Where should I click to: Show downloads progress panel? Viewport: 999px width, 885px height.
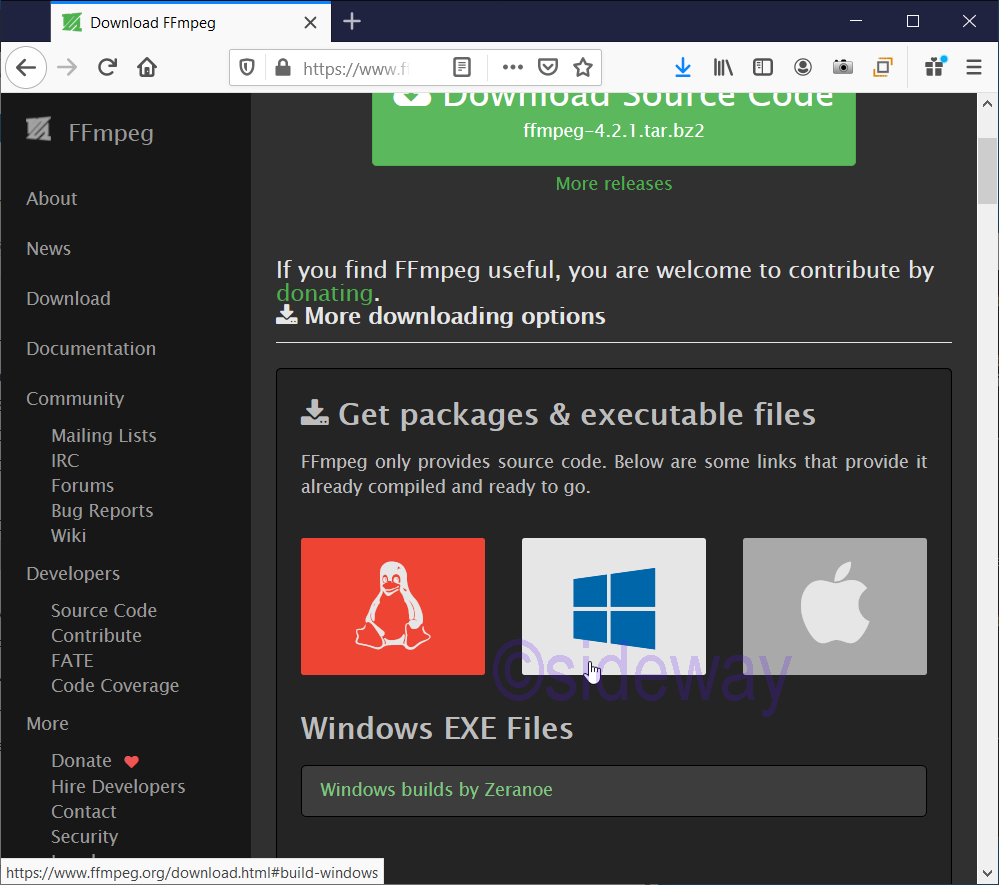pos(683,68)
